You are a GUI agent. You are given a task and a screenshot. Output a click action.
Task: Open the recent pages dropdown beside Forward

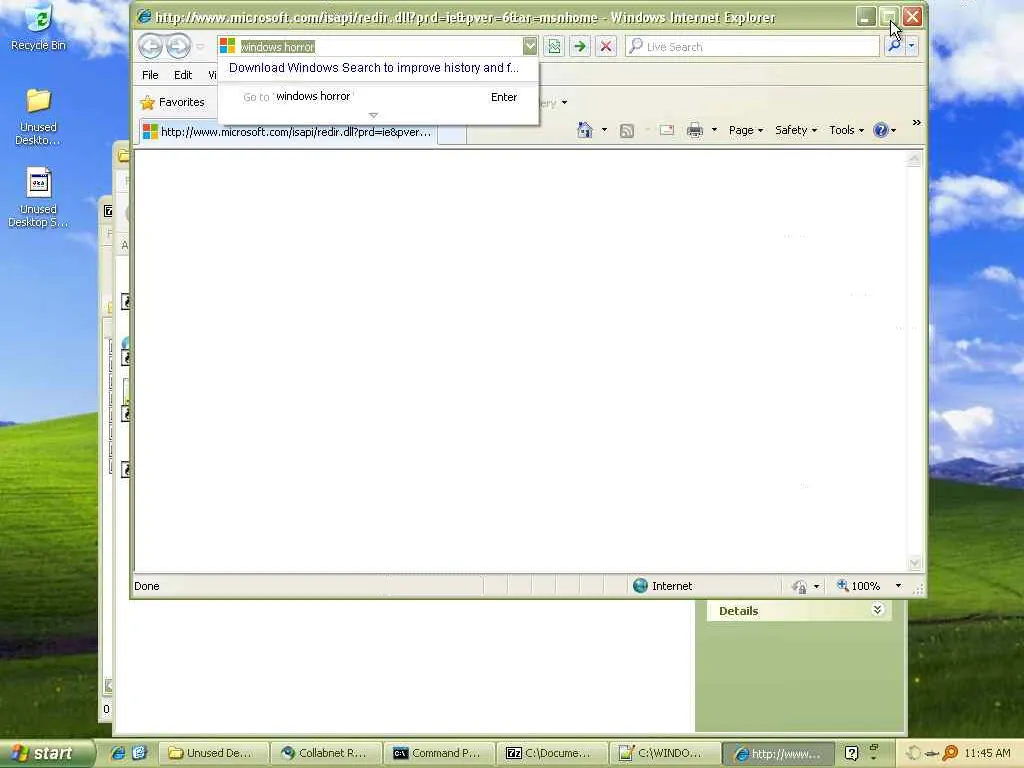click(x=200, y=47)
